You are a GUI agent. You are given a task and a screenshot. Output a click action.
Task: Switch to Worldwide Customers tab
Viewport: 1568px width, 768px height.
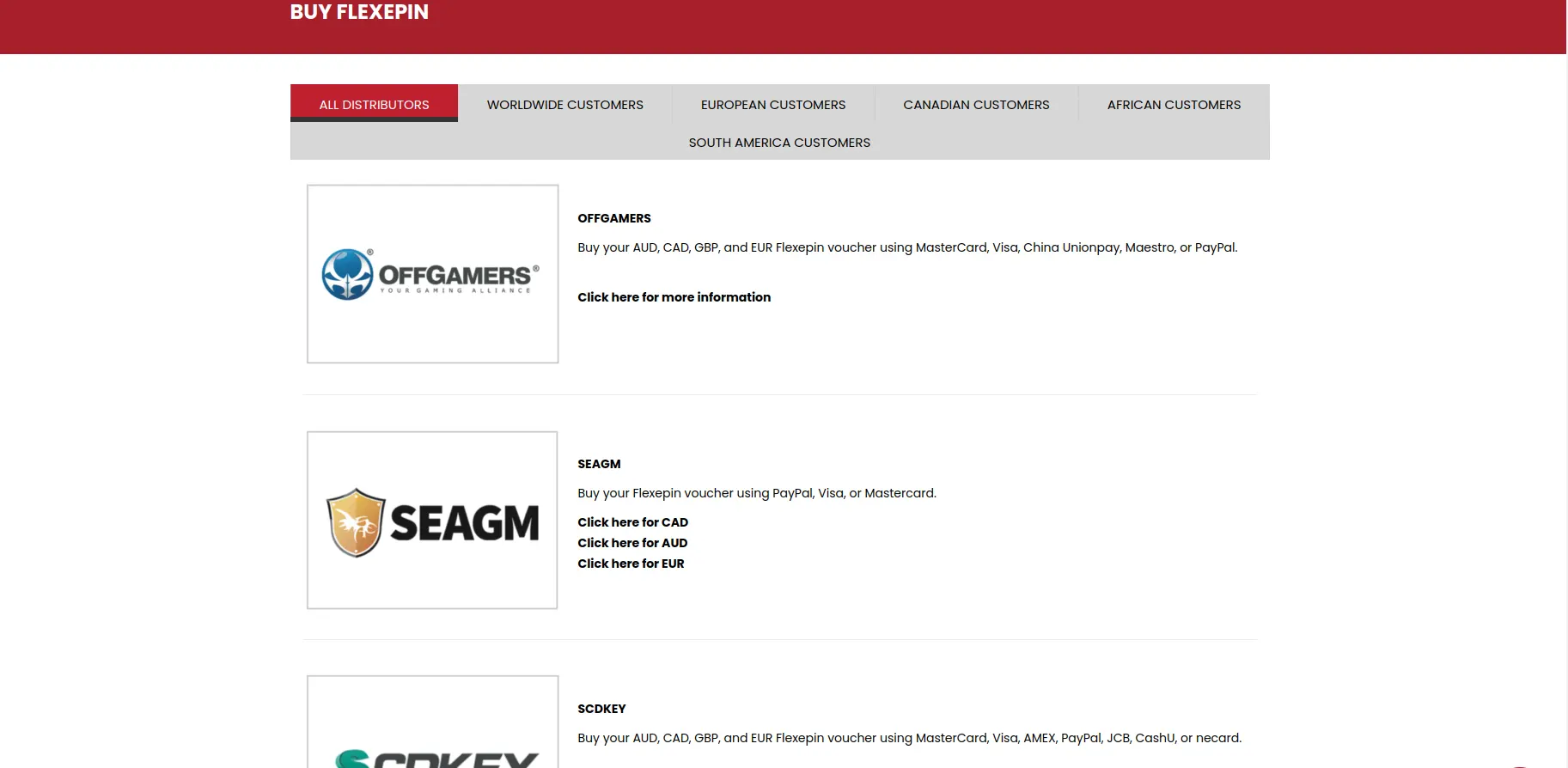click(564, 104)
